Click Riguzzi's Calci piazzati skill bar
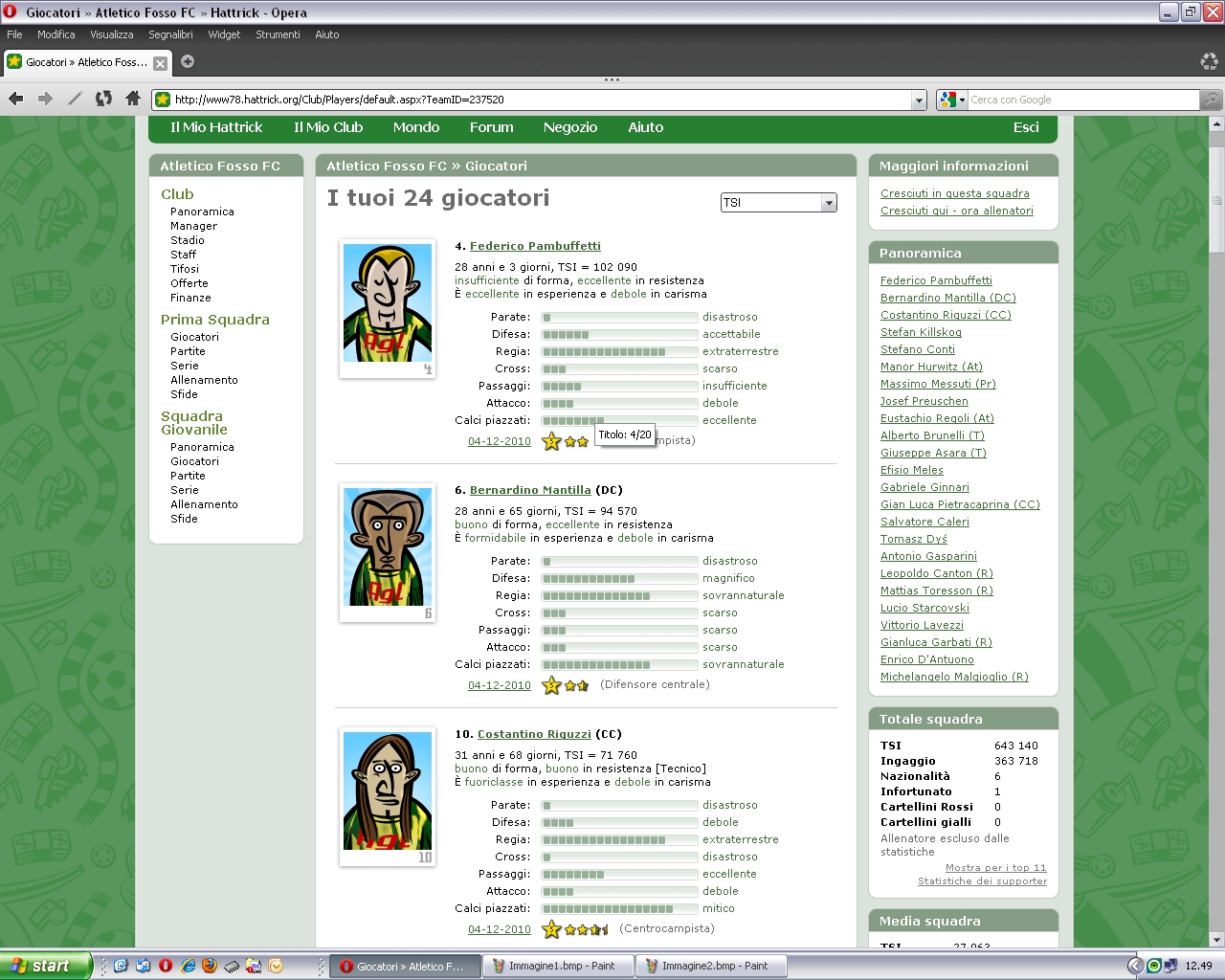Image resolution: width=1225 pixels, height=980 pixels. click(x=619, y=909)
